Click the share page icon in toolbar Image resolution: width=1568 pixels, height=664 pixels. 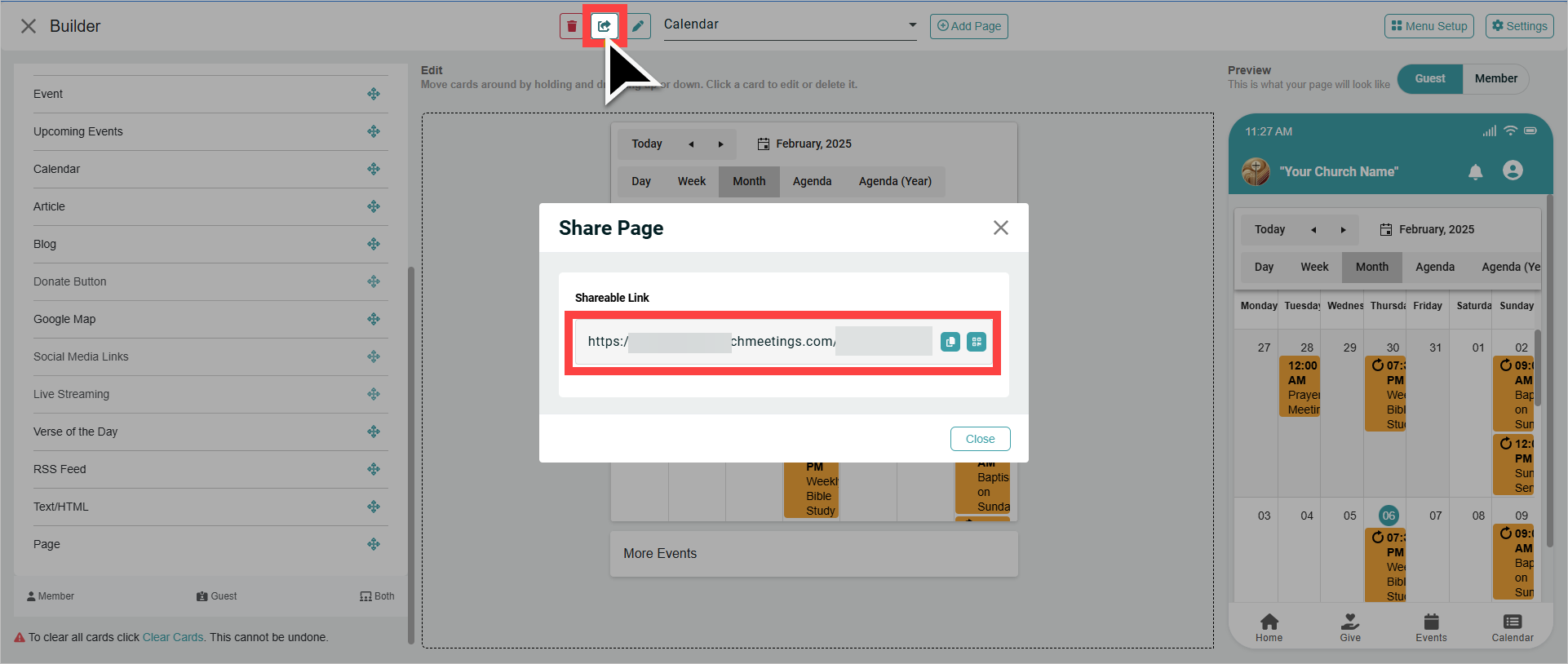[604, 26]
